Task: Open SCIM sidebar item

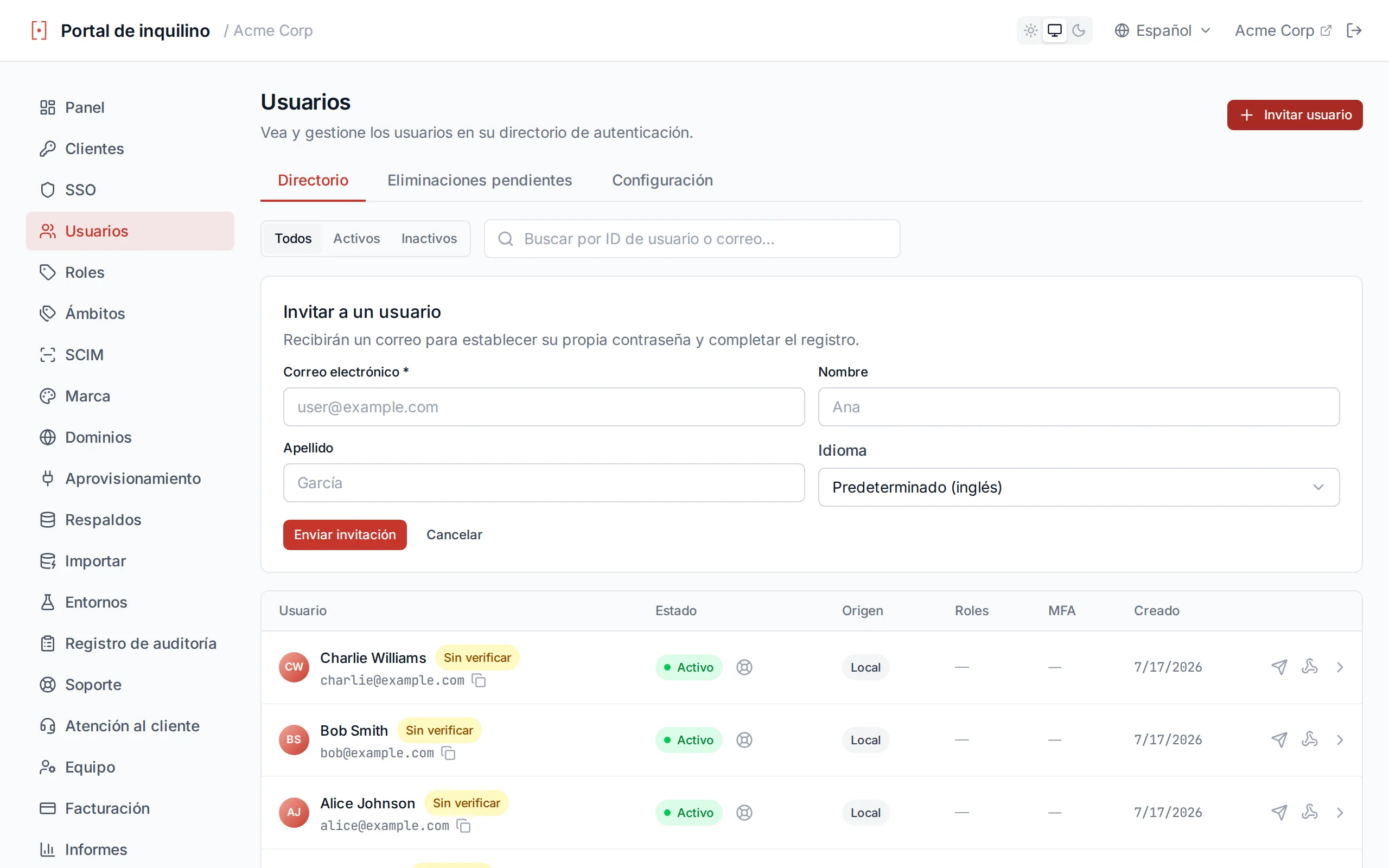Action: [130, 355]
